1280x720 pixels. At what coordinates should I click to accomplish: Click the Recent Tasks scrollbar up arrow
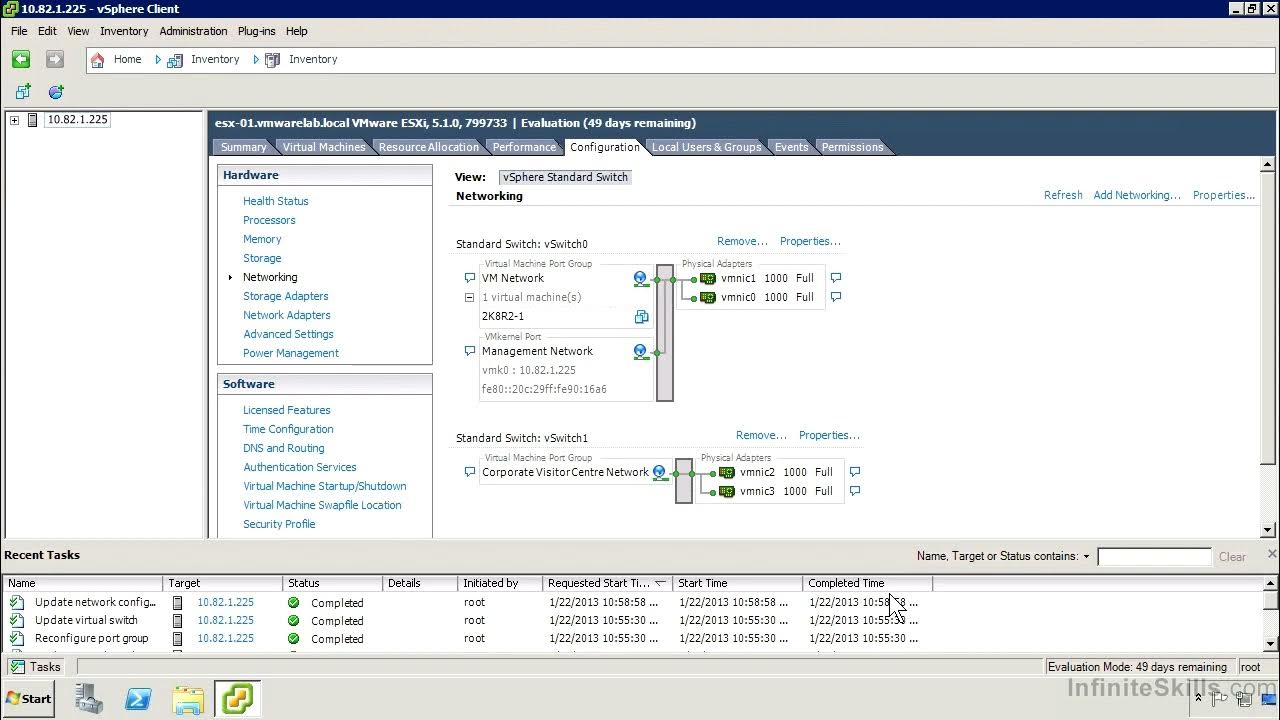point(1270,584)
